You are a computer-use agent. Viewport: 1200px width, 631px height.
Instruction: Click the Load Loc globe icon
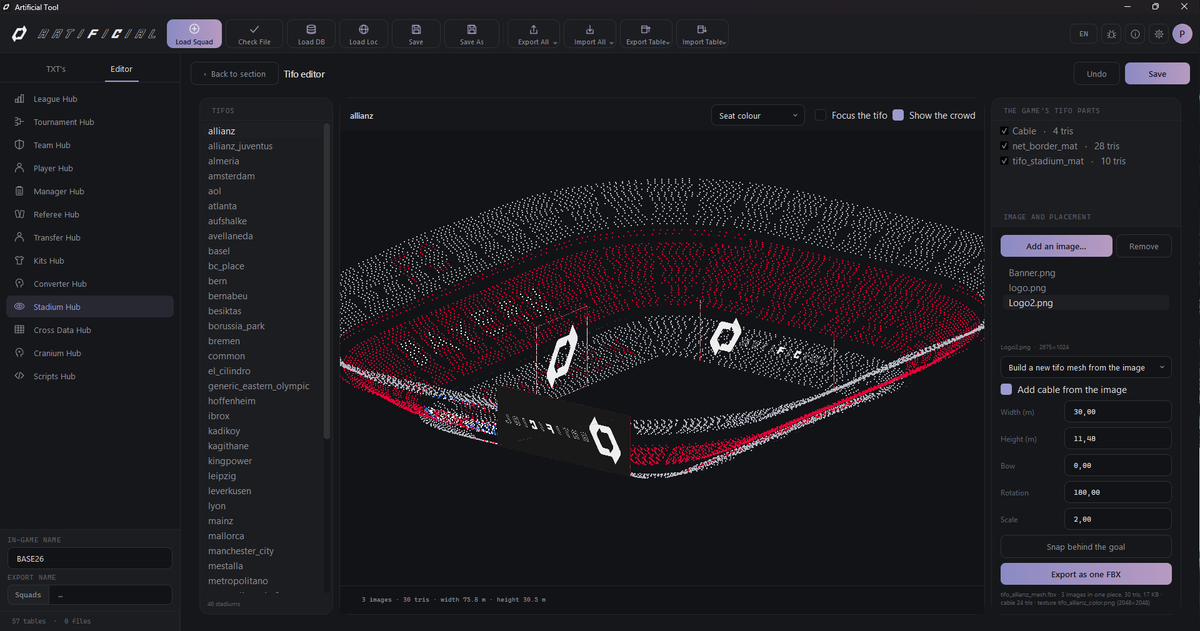click(x=364, y=29)
